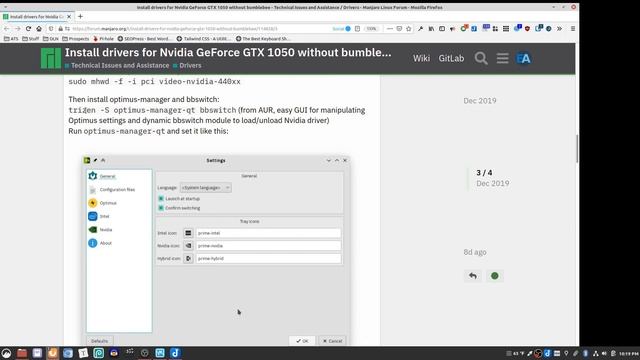This screenshot has height=360, width=640.
Task: Click the page vertical scrollbar thumb
Action: pyautogui.click(x=577, y=149)
